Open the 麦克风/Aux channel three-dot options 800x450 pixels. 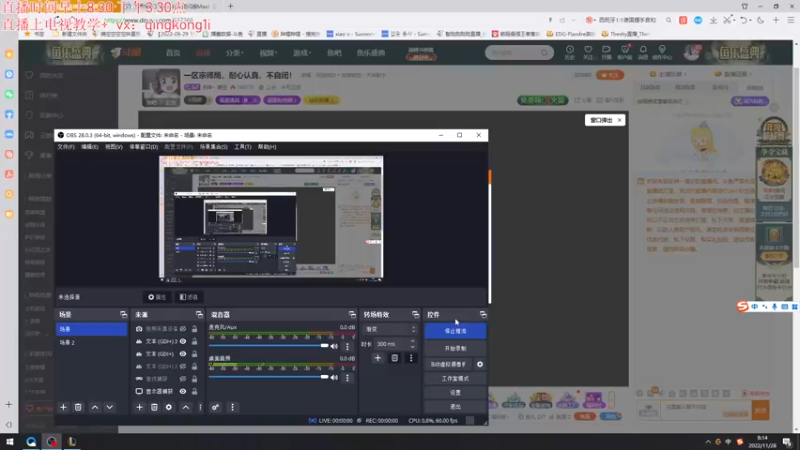pyautogui.click(x=347, y=346)
